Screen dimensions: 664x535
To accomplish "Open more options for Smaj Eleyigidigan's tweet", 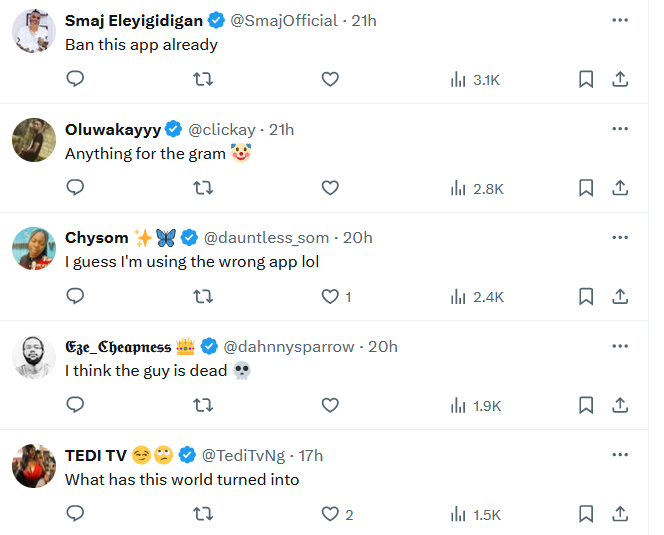I will [x=620, y=20].
